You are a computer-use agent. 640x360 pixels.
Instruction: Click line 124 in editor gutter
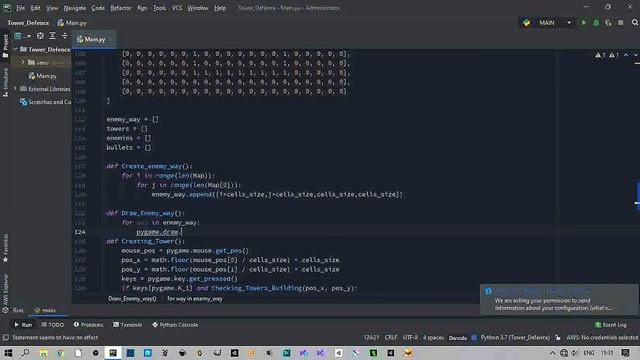(x=80, y=232)
